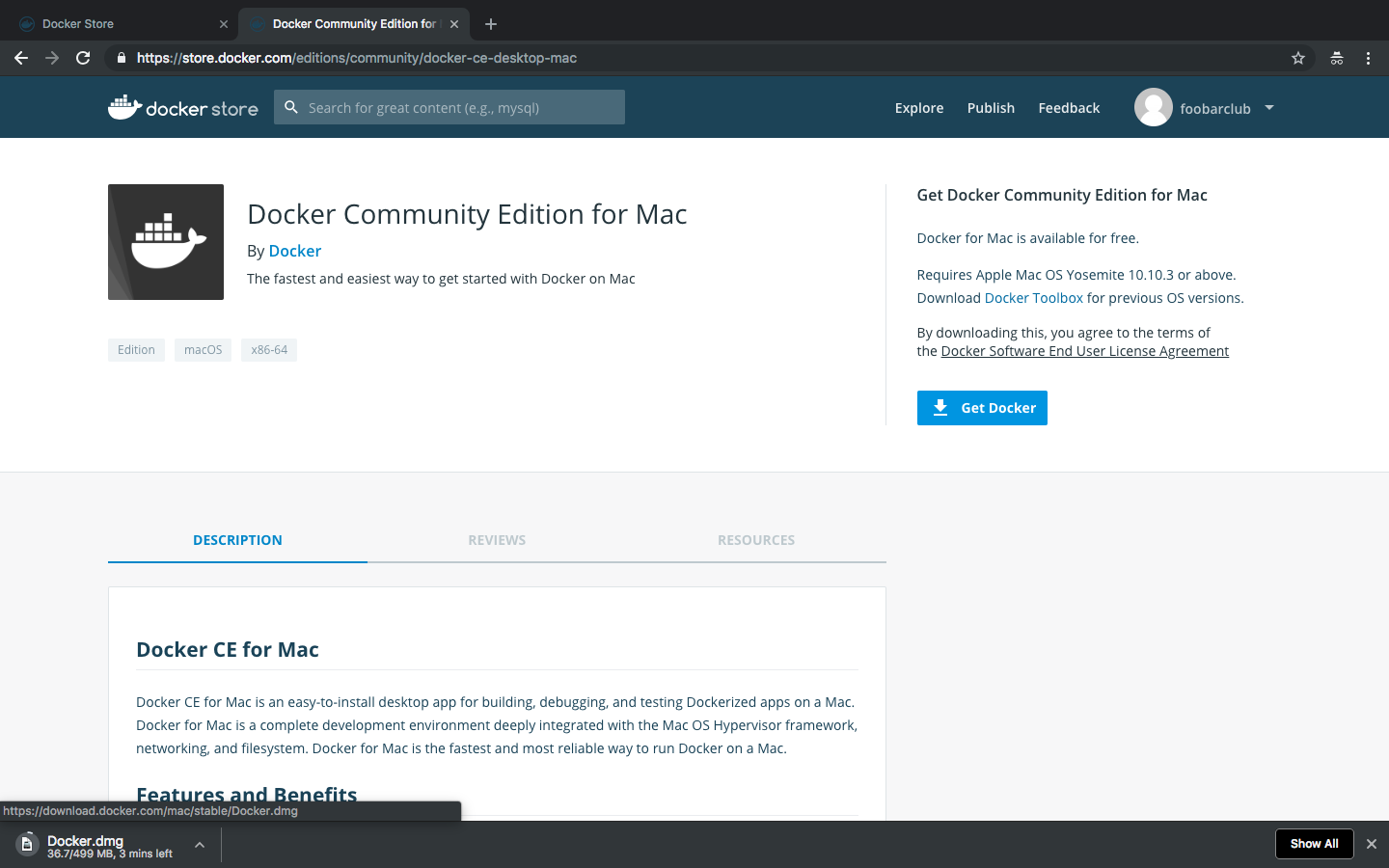Click the Docker.dmg download item
Screen dimensions: 1389x868
pos(111,845)
